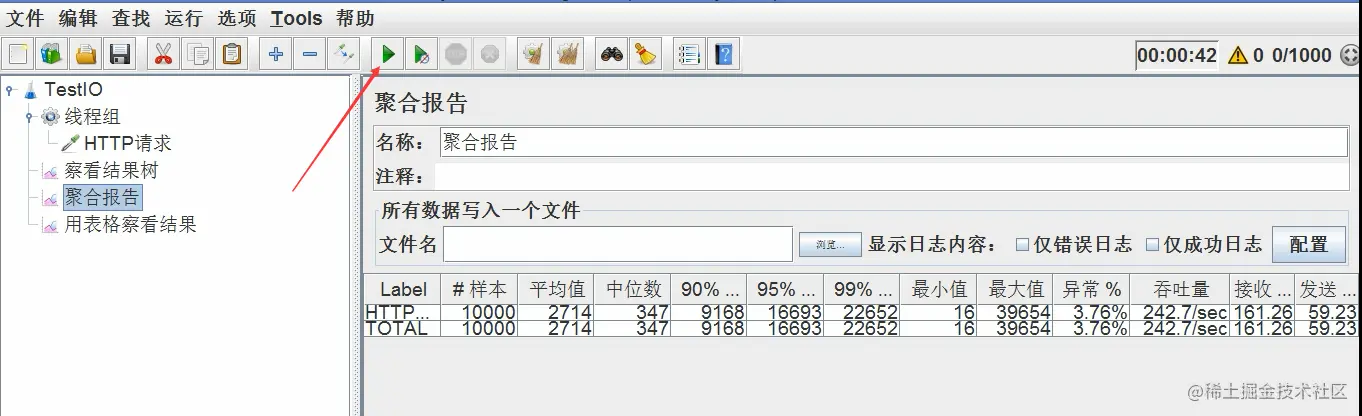Image resolution: width=1362 pixels, height=416 pixels.
Task: Click the Toggle enable/disable icon
Action: tap(344, 54)
